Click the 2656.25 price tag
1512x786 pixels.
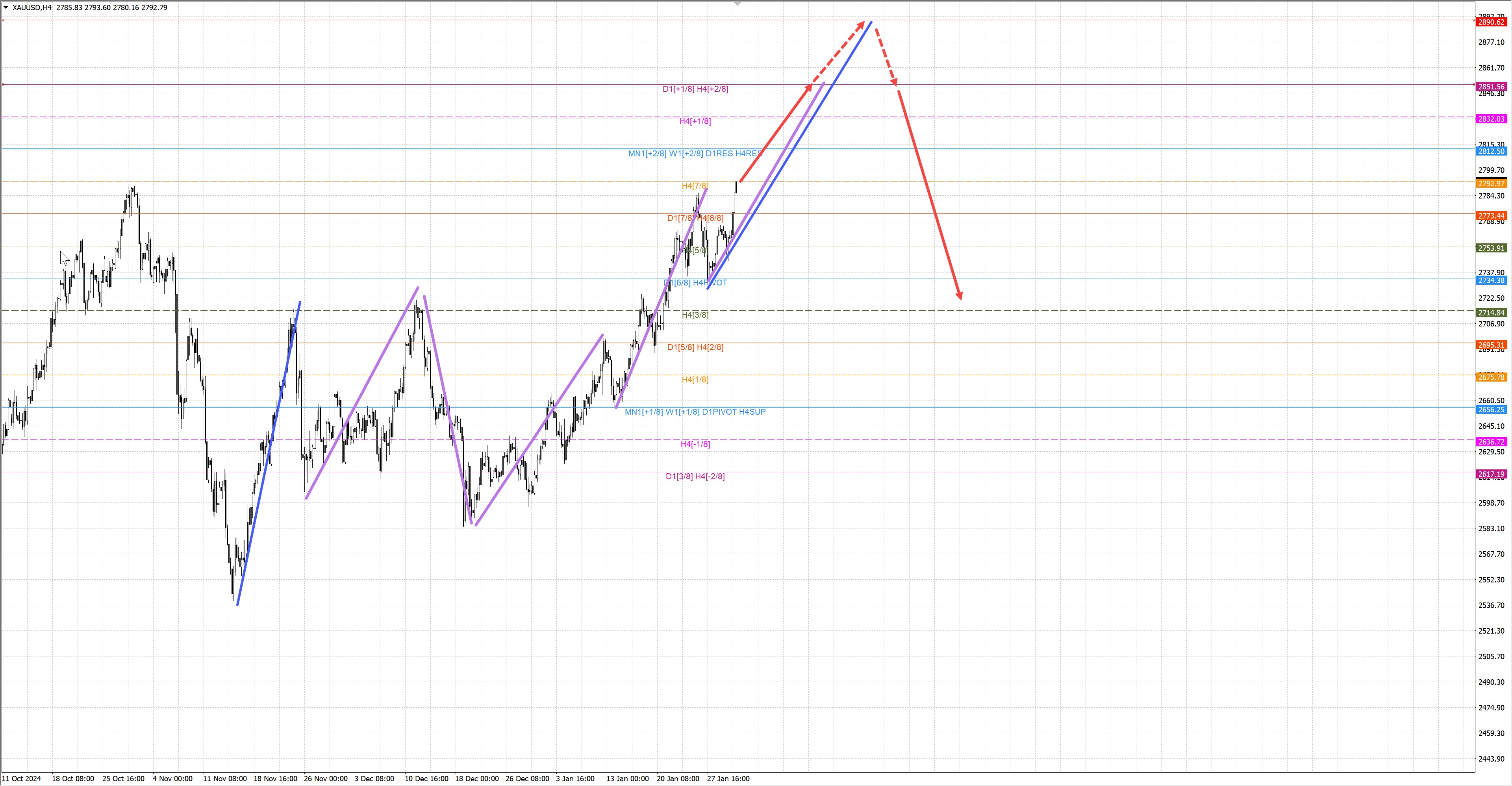click(1491, 410)
